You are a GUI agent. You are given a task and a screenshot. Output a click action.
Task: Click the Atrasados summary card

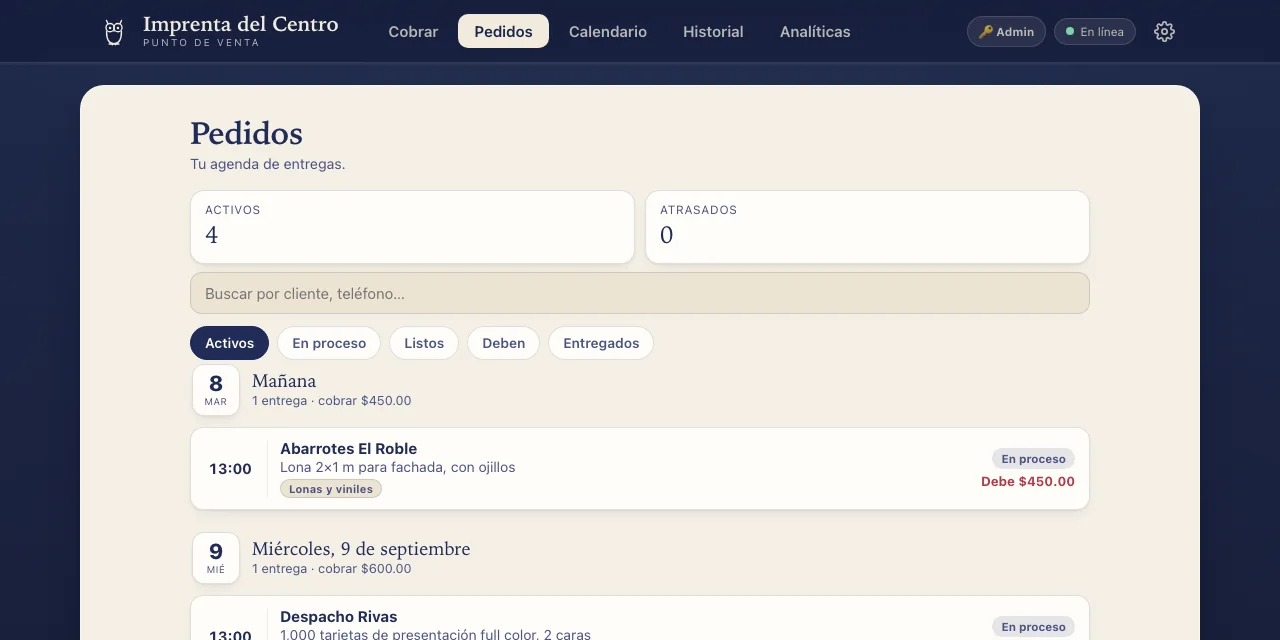[867, 227]
